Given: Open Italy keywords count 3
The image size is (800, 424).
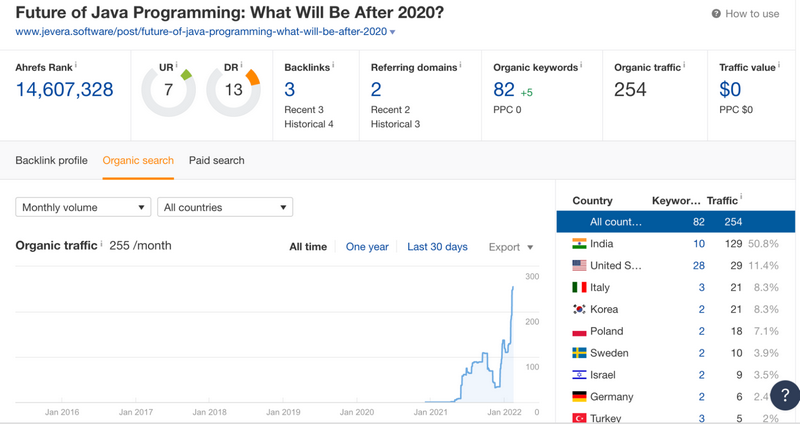Looking at the screenshot, I should click(702, 288).
